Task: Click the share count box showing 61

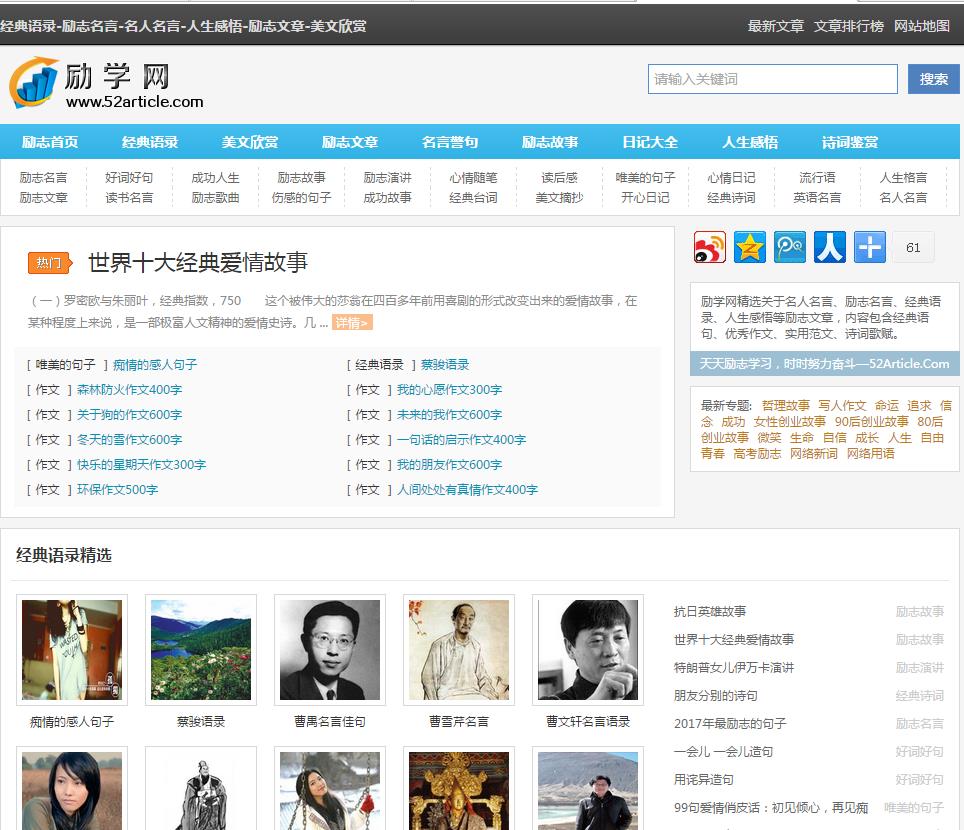Action: pos(913,247)
